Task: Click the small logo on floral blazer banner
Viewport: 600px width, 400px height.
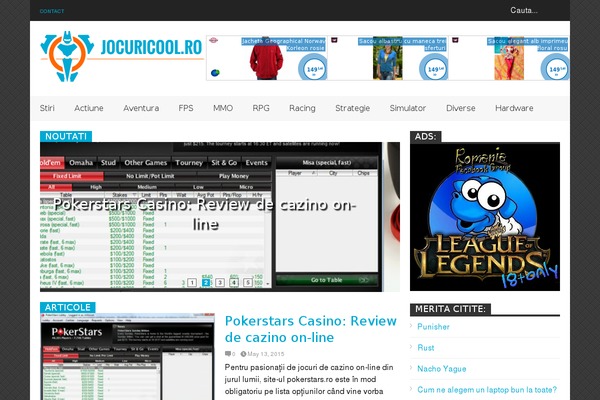Action: click(455, 40)
